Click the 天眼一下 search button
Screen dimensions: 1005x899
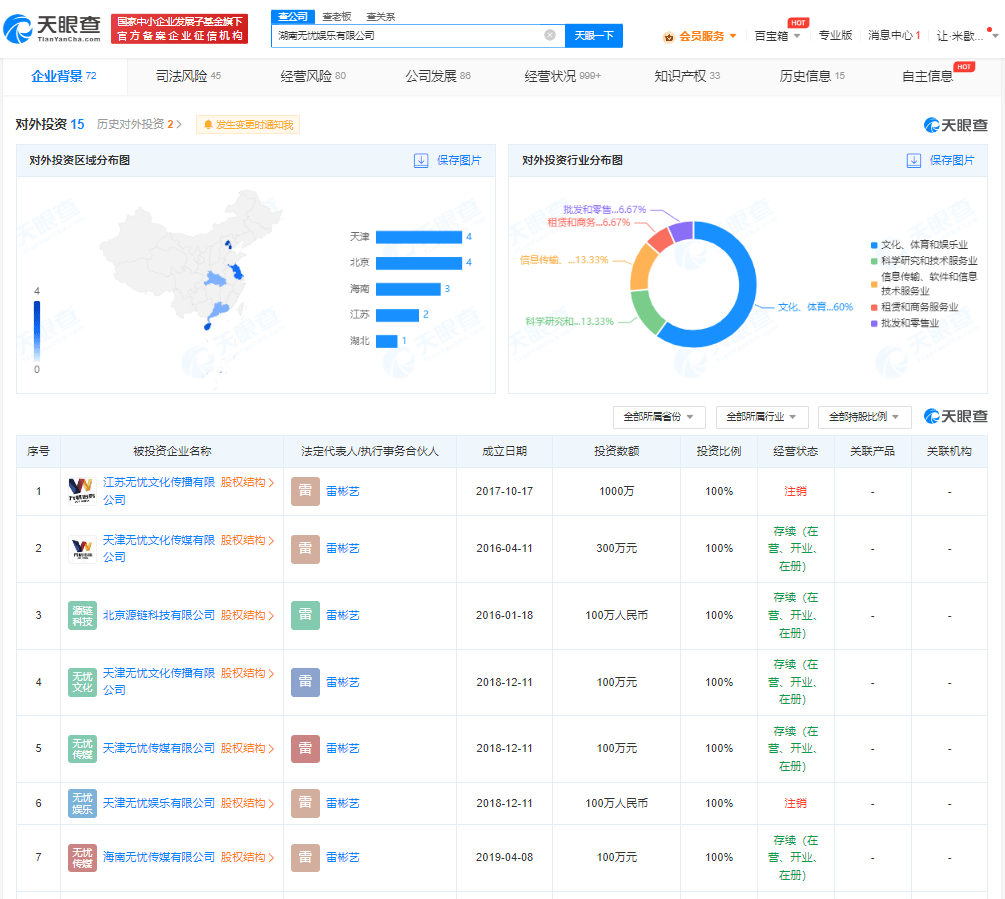tap(594, 35)
